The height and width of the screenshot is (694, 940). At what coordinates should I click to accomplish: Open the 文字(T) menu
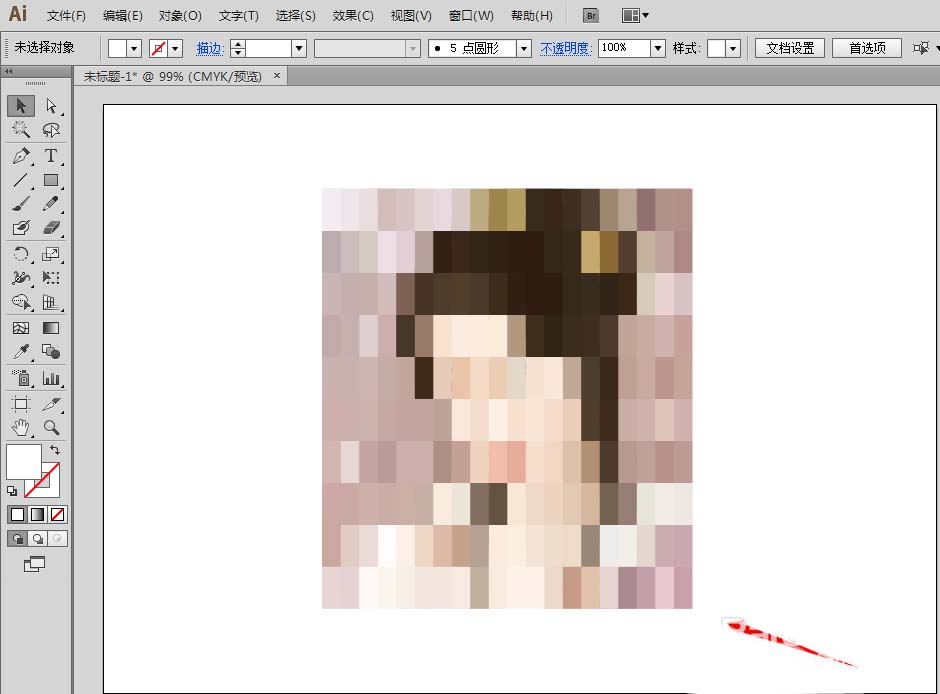point(239,16)
